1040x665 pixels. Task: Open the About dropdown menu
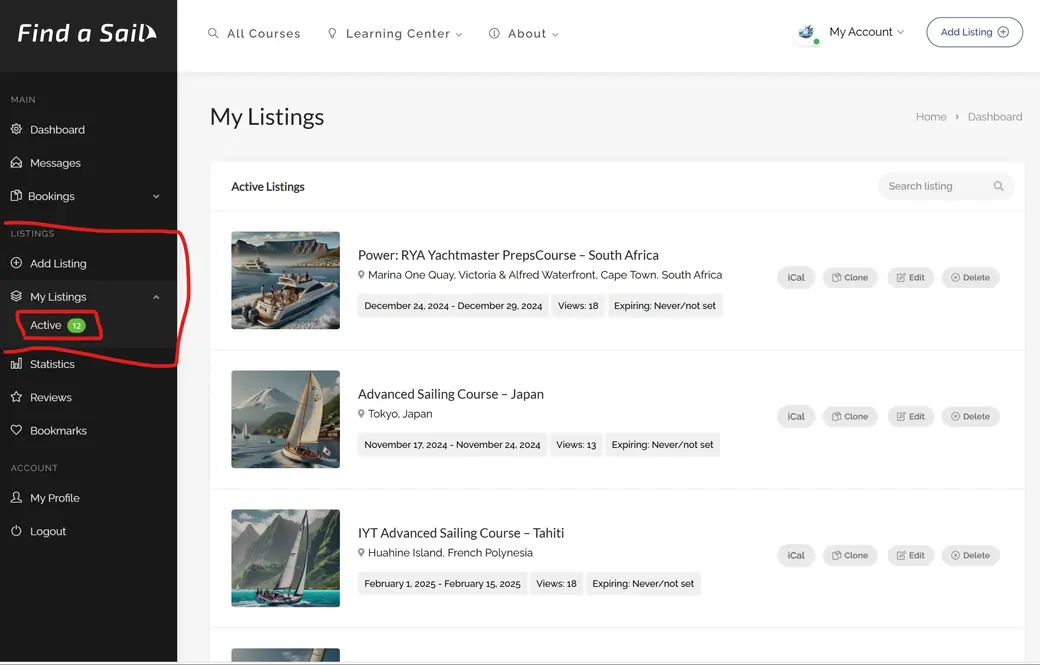(x=524, y=34)
